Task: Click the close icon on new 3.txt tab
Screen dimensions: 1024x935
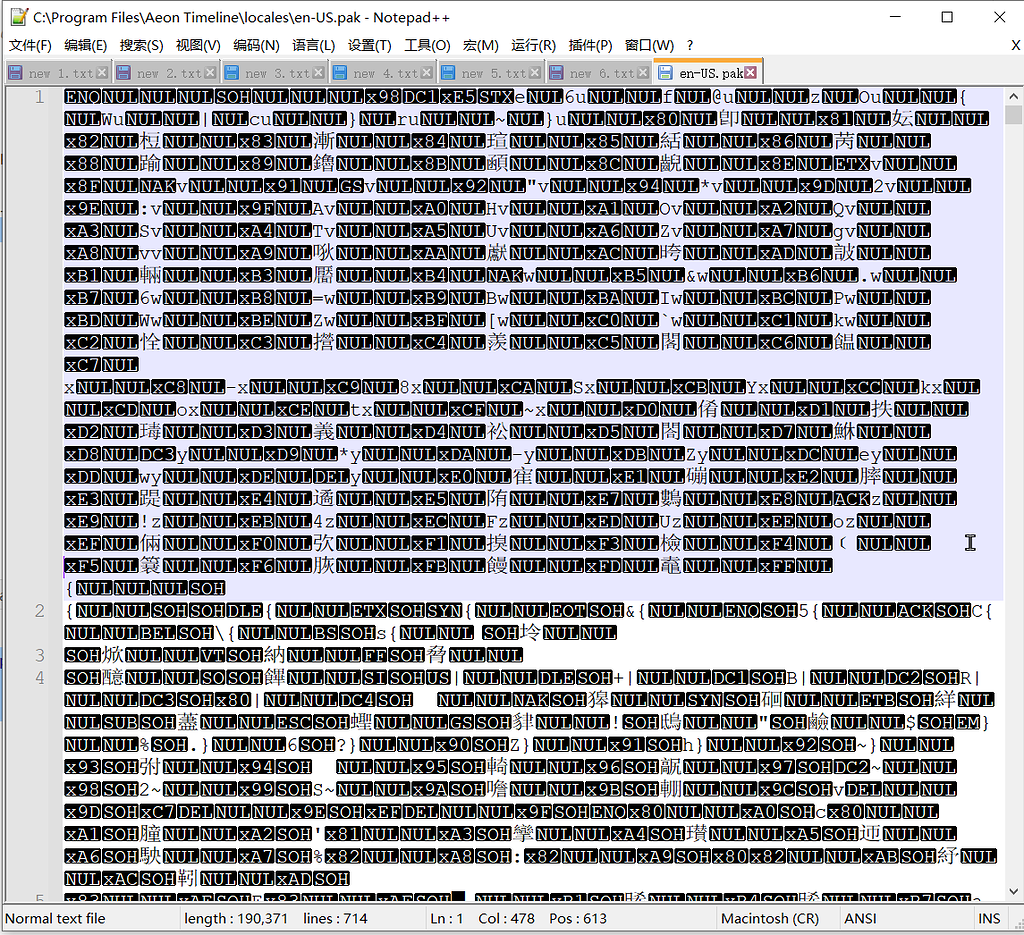Action: [x=319, y=74]
